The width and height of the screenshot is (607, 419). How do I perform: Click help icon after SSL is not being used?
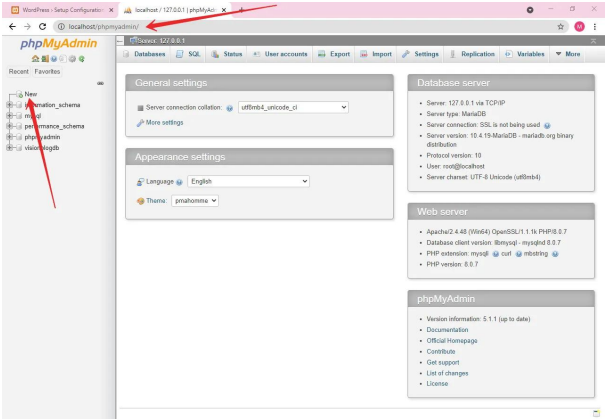pos(547,125)
